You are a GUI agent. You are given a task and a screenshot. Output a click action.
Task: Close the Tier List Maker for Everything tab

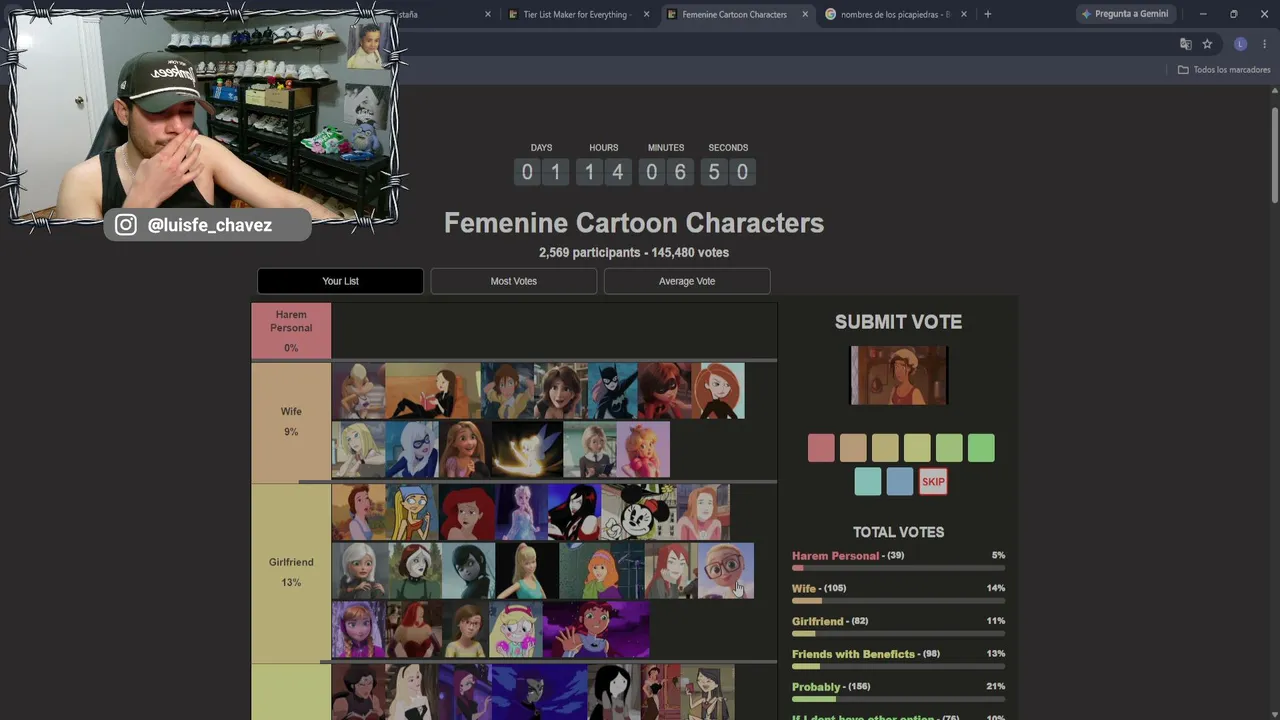coord(647,14)
